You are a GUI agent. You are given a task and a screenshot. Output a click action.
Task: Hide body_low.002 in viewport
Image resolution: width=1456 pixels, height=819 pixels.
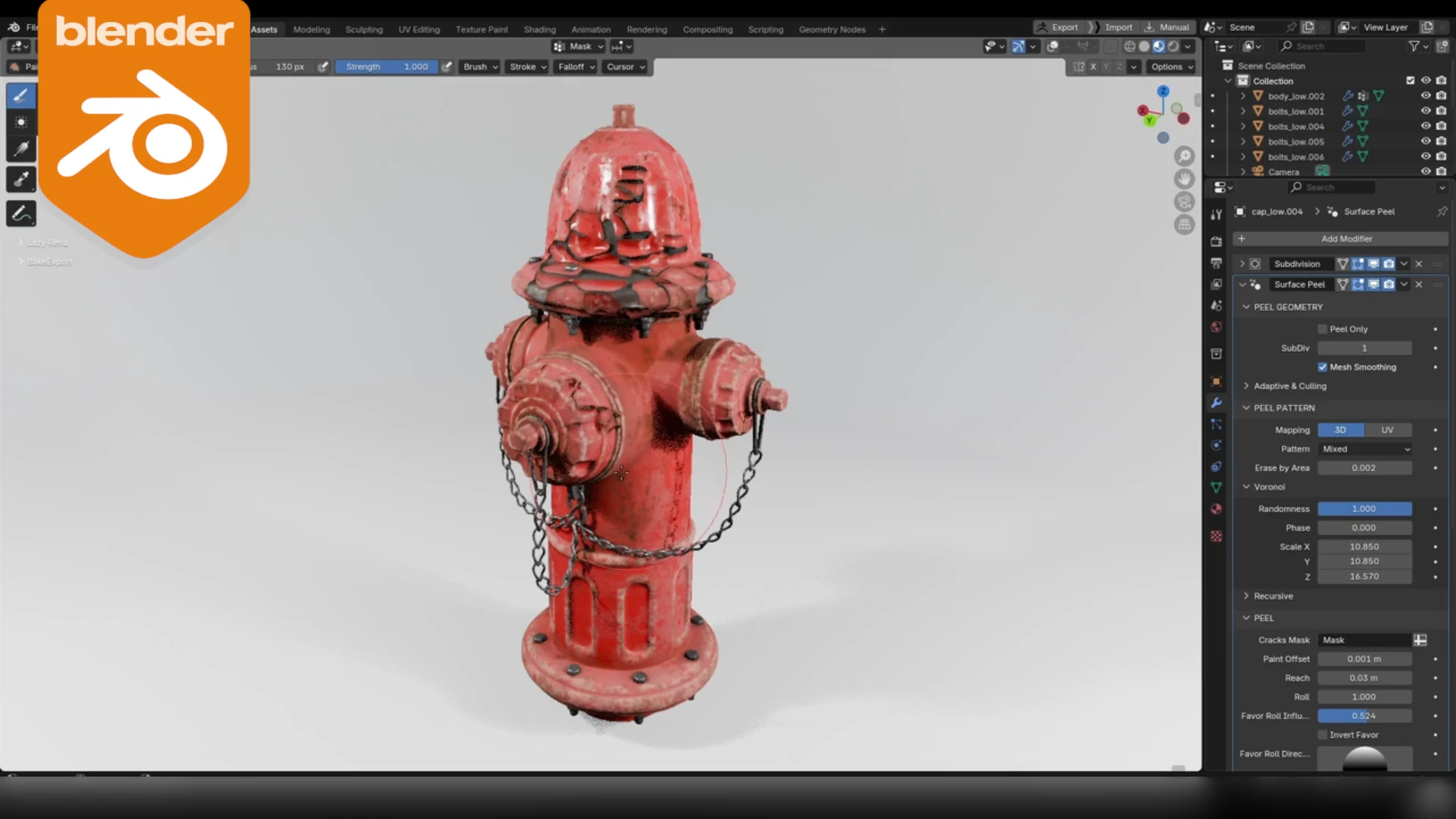pyautogui.click(x=1426, y=96)
